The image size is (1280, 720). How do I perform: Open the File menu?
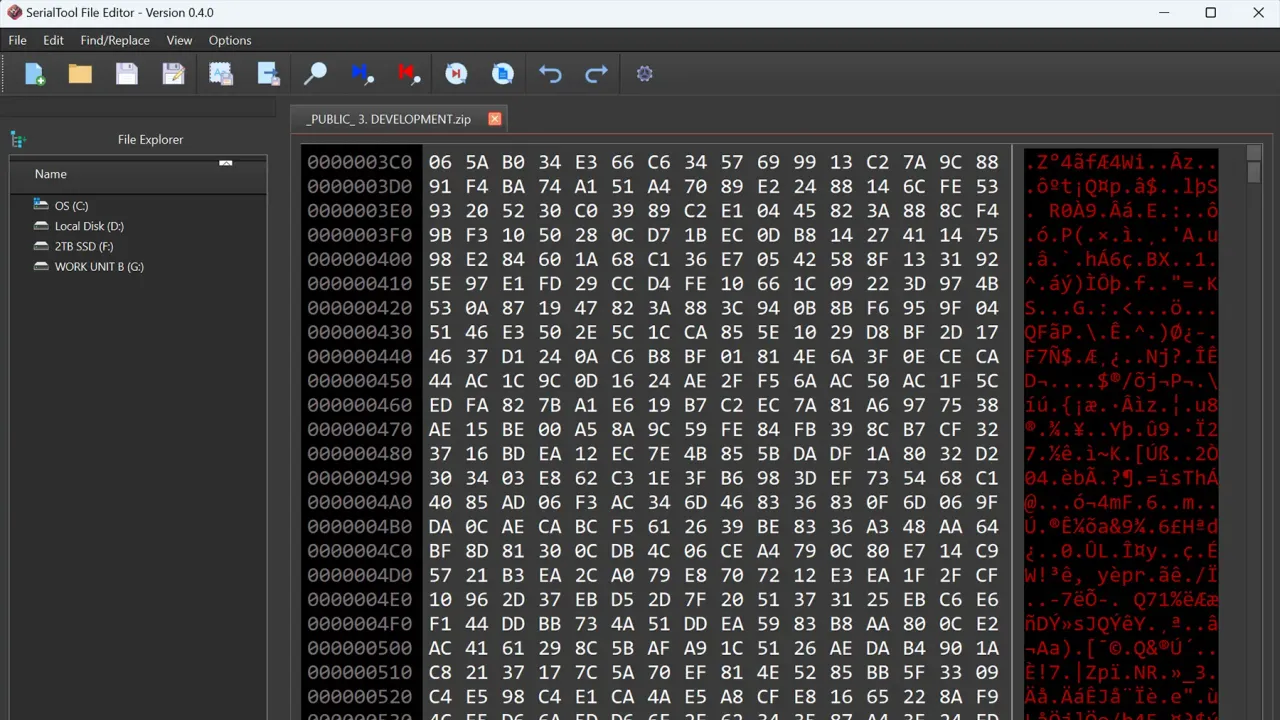(x=17, y=40)
